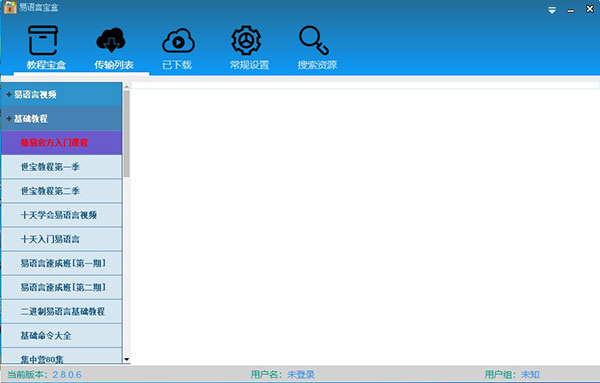This screenshot has width=600, height=383.
Task: Click the 未知 user group link
Action: 530,375
